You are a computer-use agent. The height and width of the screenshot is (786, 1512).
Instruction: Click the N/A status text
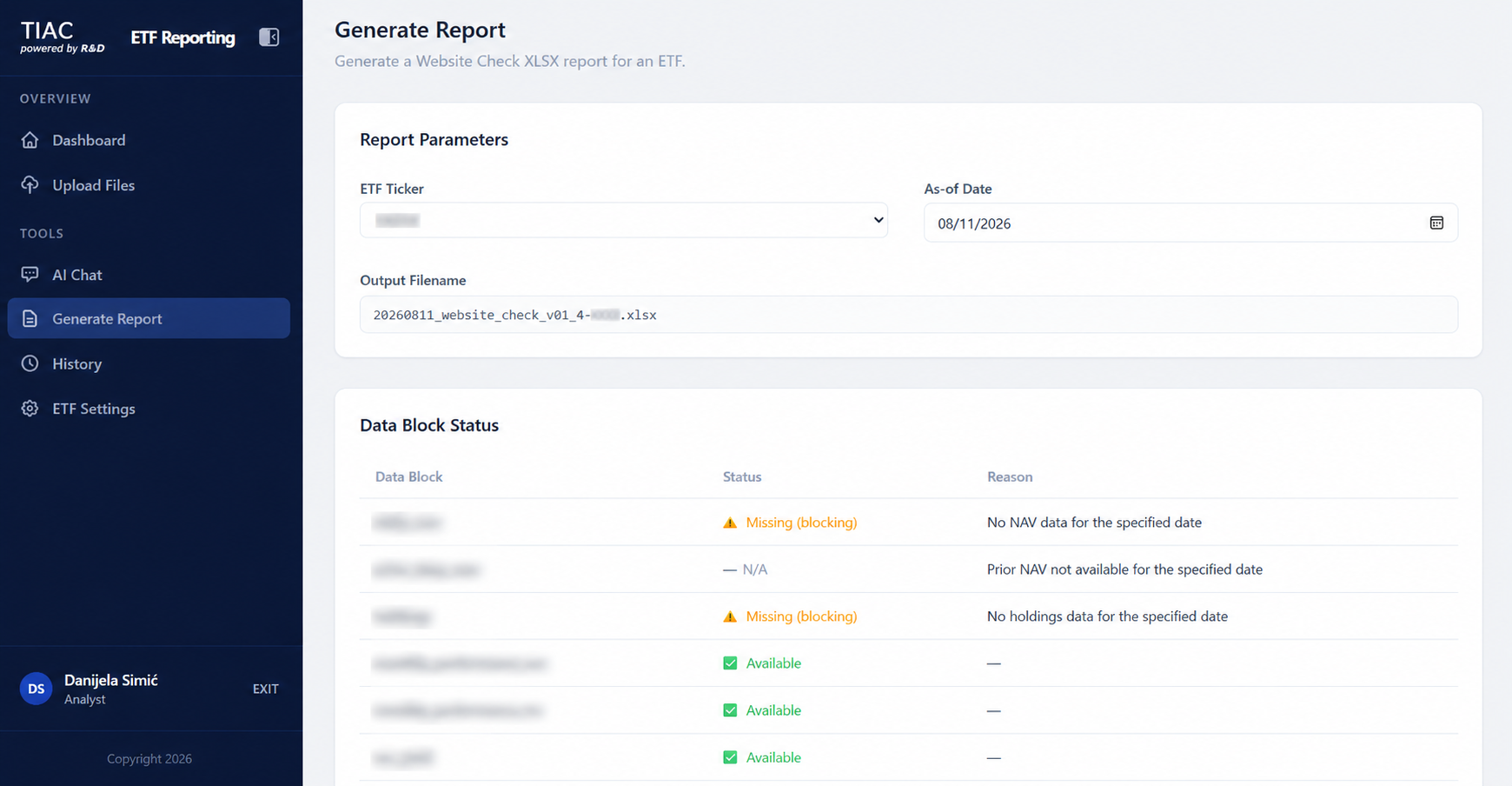point(755,570)
